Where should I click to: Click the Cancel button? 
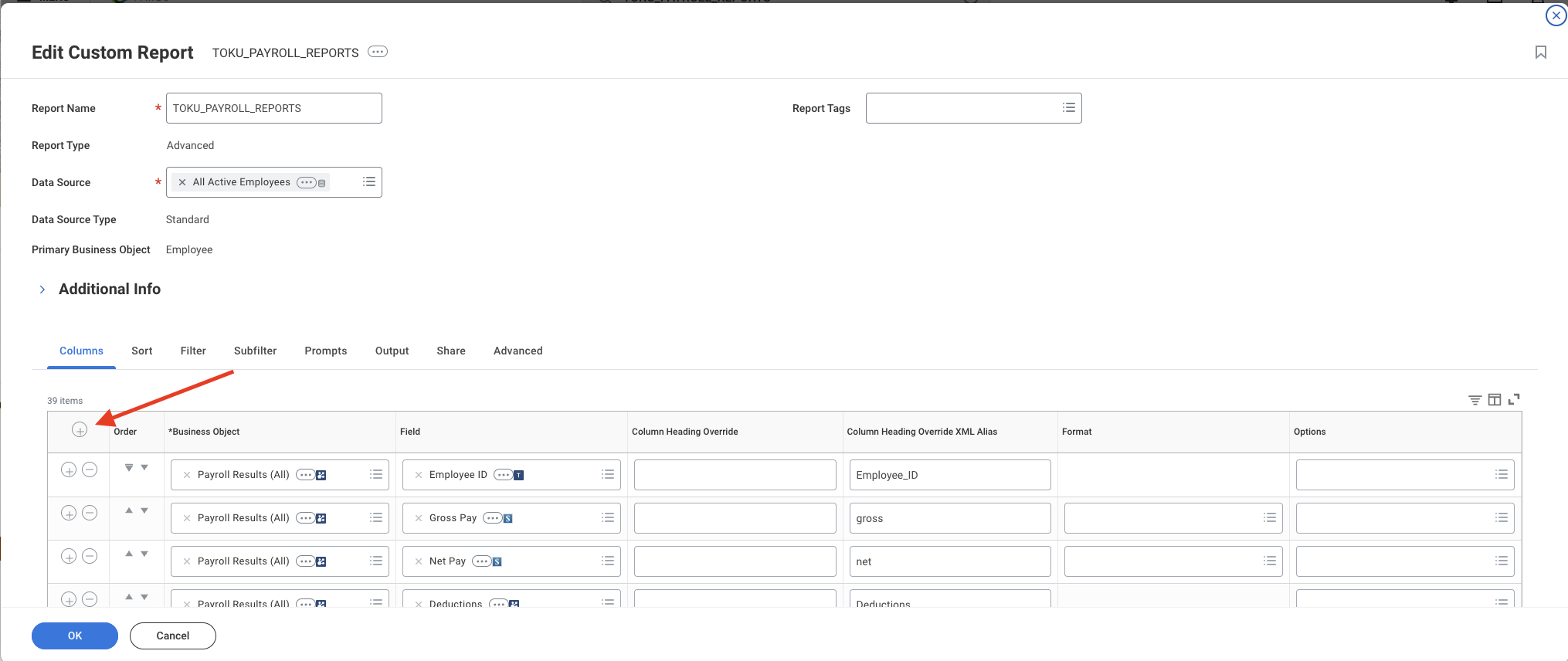pyautogui.click(x=173, y=636)
